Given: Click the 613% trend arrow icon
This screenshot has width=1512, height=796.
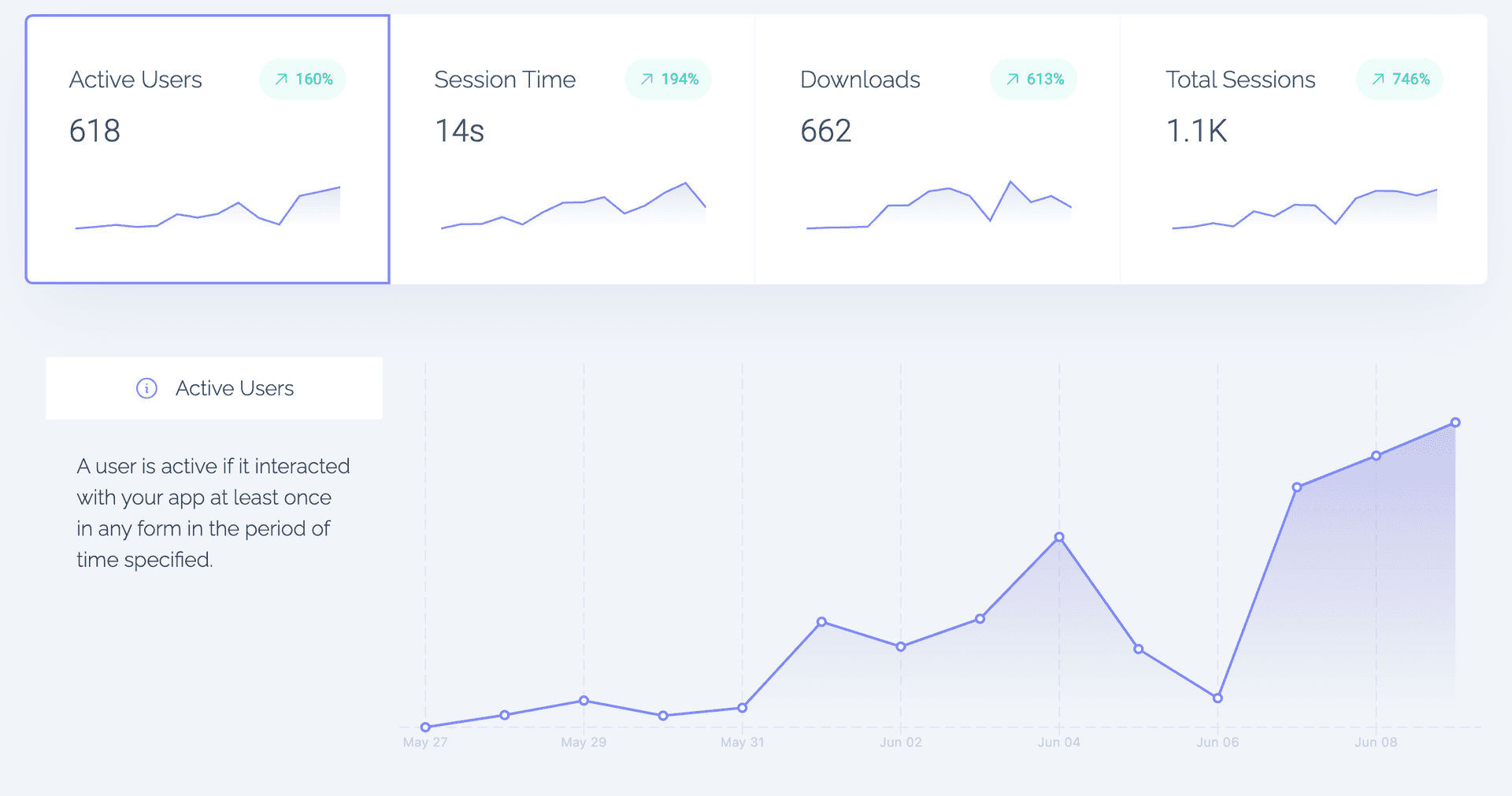Looking at the screenshot, I should pos(1013,80).
